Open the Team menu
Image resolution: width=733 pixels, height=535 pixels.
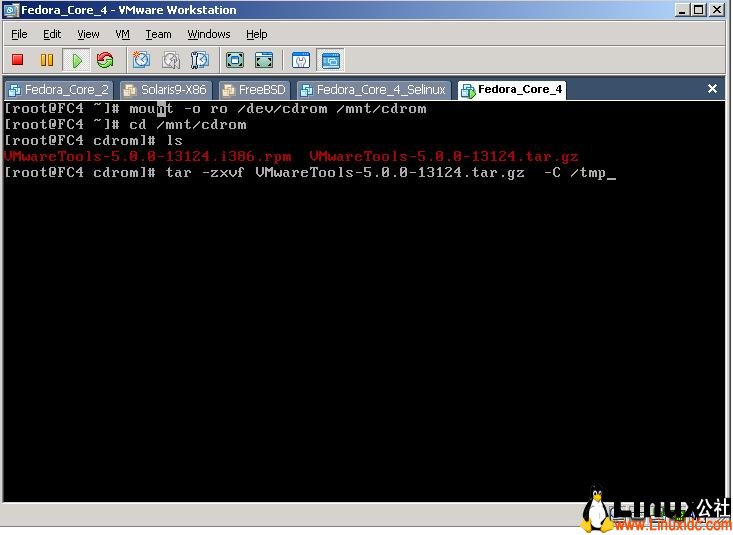[158, 34]
